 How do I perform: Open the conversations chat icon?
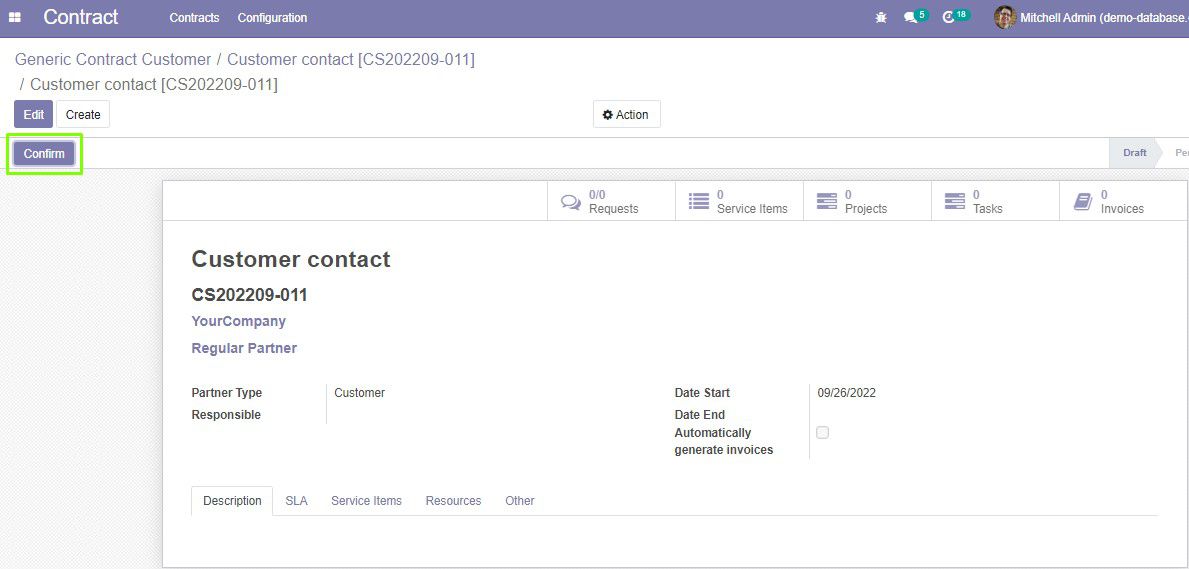911,17
